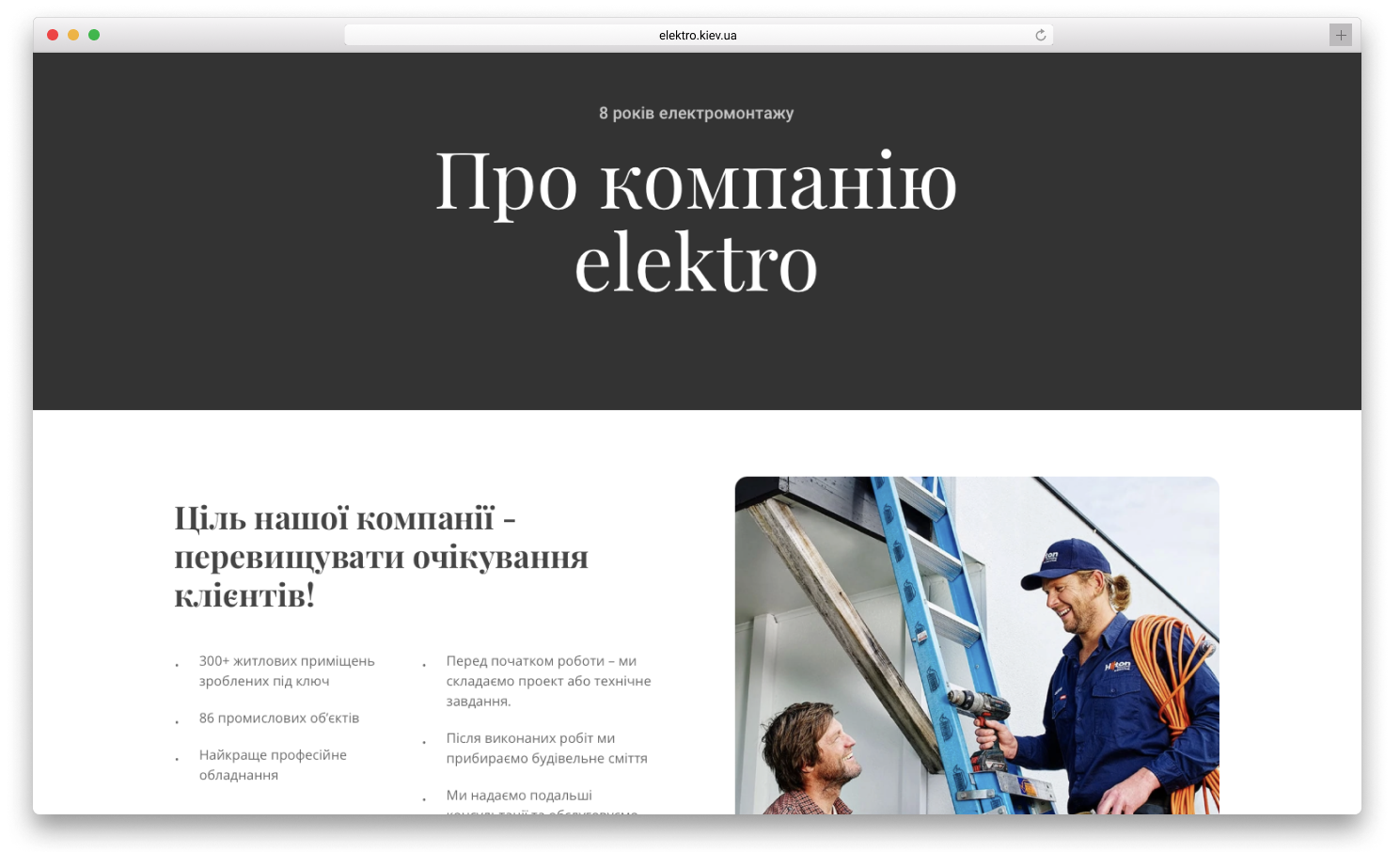Click the blue ladder in the photo
1400x852 pixels.
pyautogui.click(x=917, y=602)
